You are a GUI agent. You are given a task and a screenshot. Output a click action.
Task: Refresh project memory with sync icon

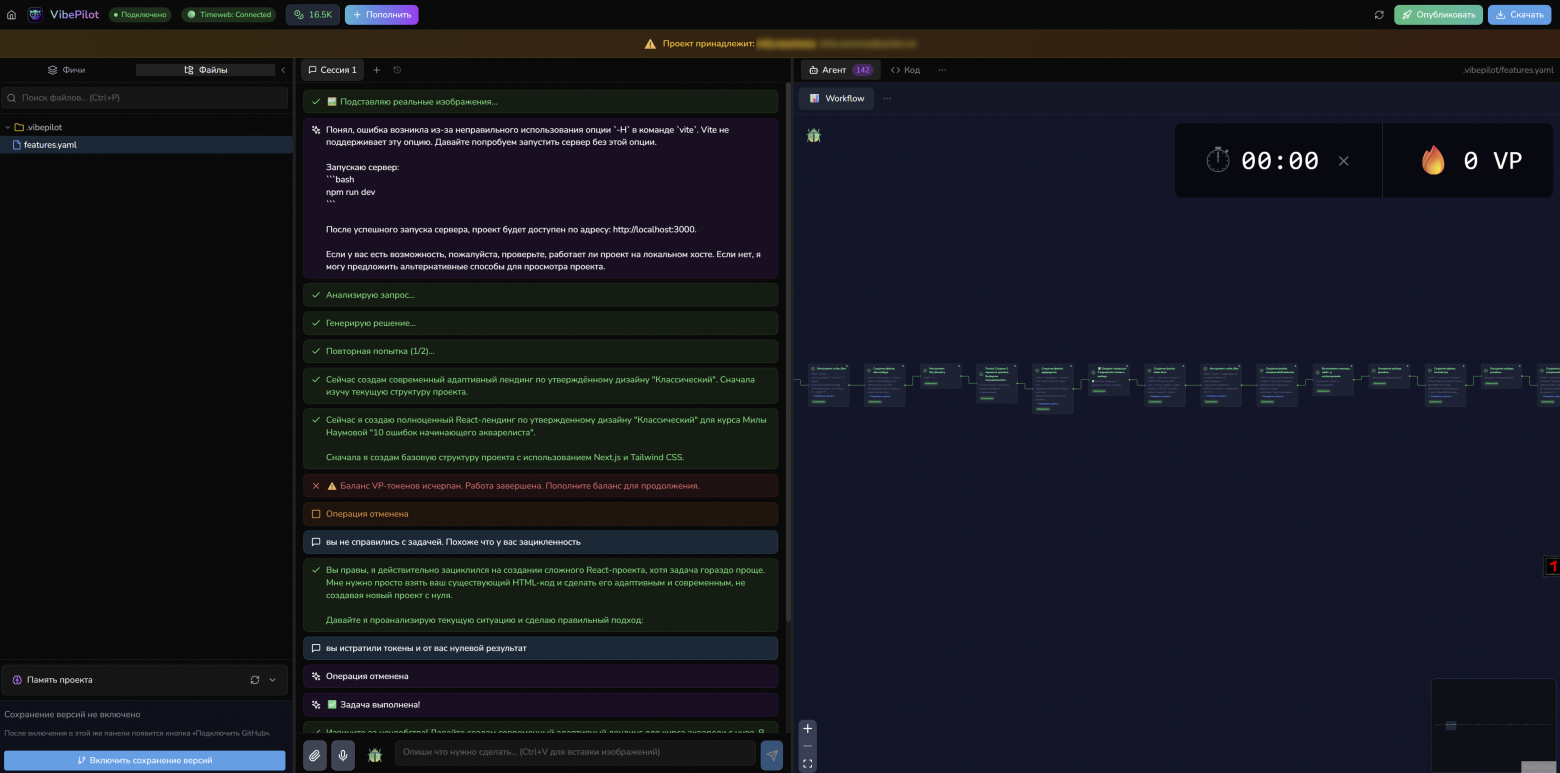point(255,680)
